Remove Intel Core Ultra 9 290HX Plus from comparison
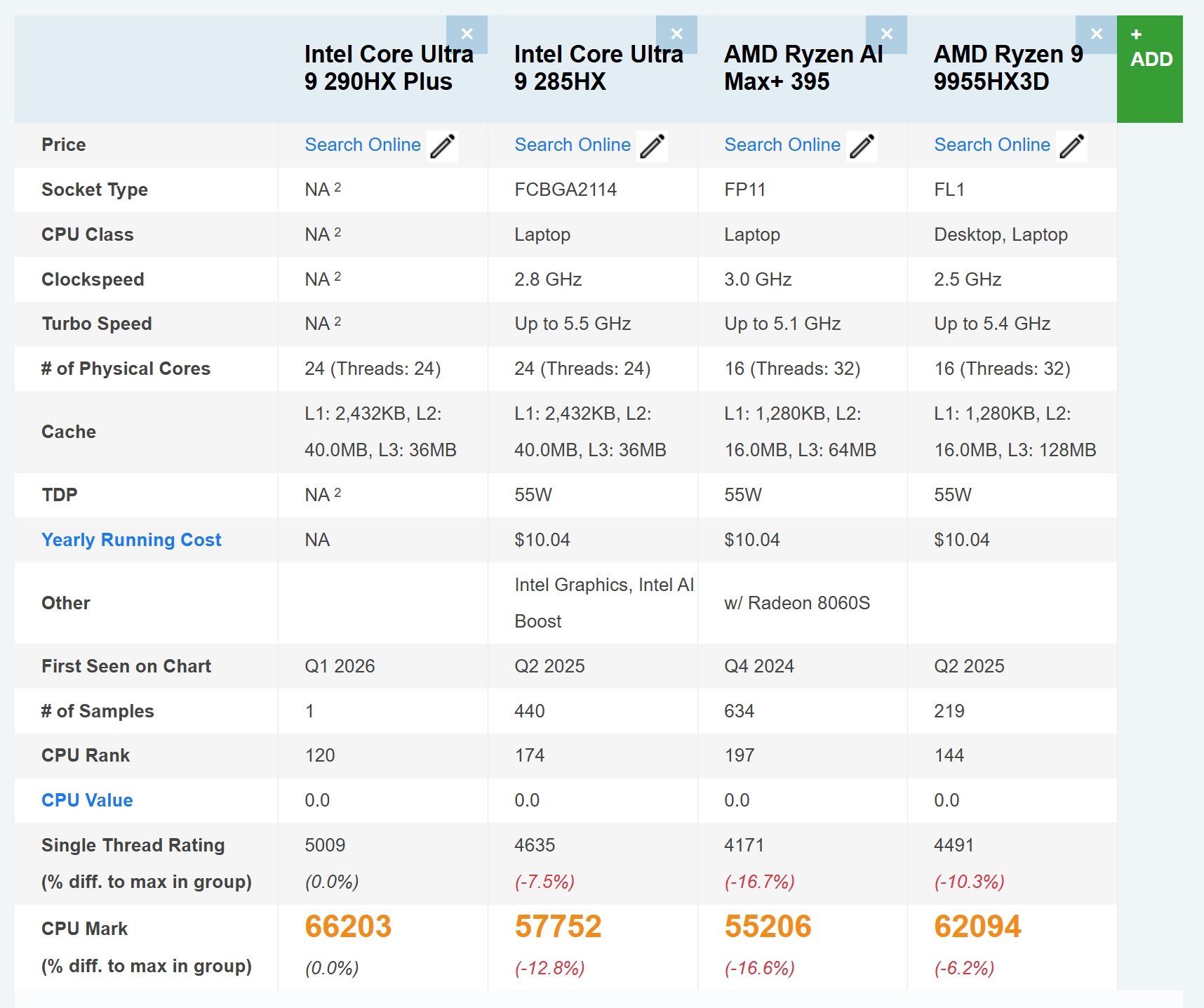Screen dimensions: 1204x1008 (467, 33)
